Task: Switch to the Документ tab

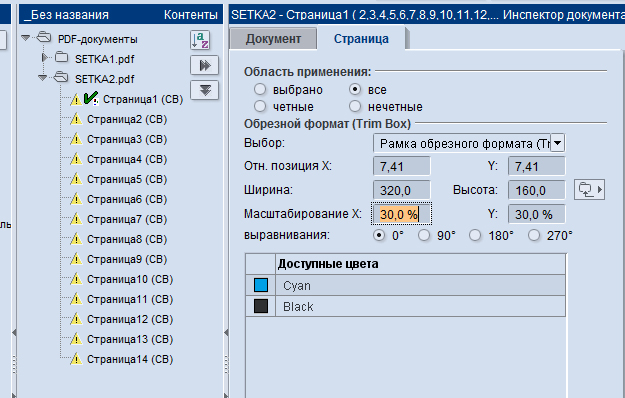Action: click(273, 39)
